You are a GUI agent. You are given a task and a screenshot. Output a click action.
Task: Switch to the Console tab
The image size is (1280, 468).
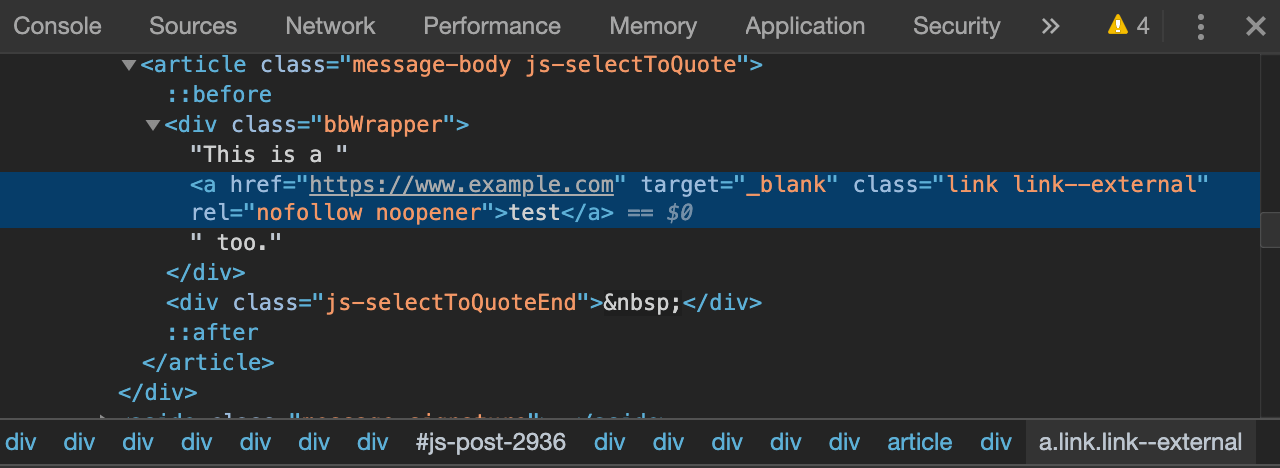[x=58, y=26]
